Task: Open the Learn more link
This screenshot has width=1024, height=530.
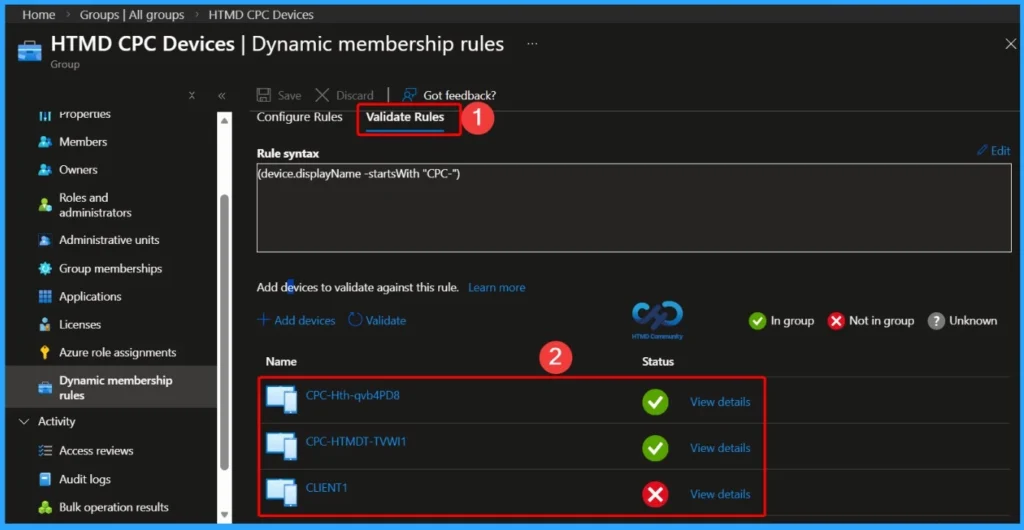Action: 496,287
